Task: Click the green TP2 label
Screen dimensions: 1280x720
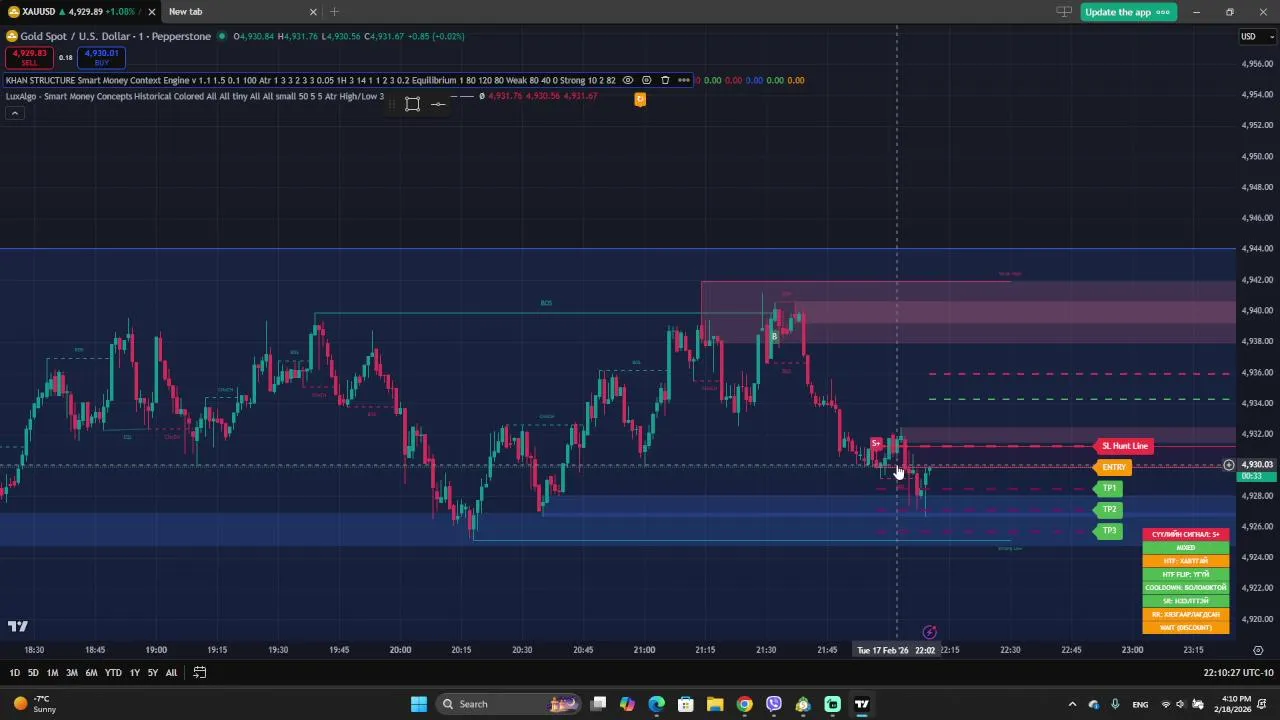Action: 1109,509
